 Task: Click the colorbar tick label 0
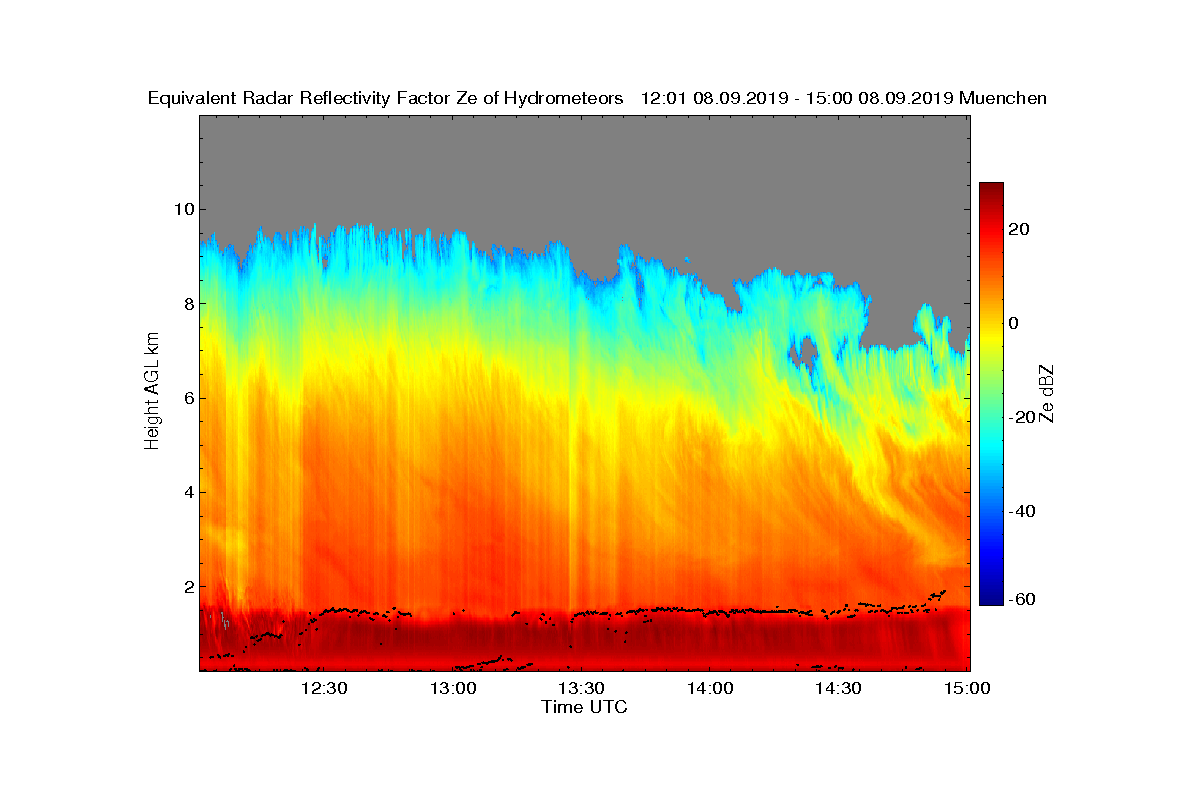click(x=1014, y=323)
